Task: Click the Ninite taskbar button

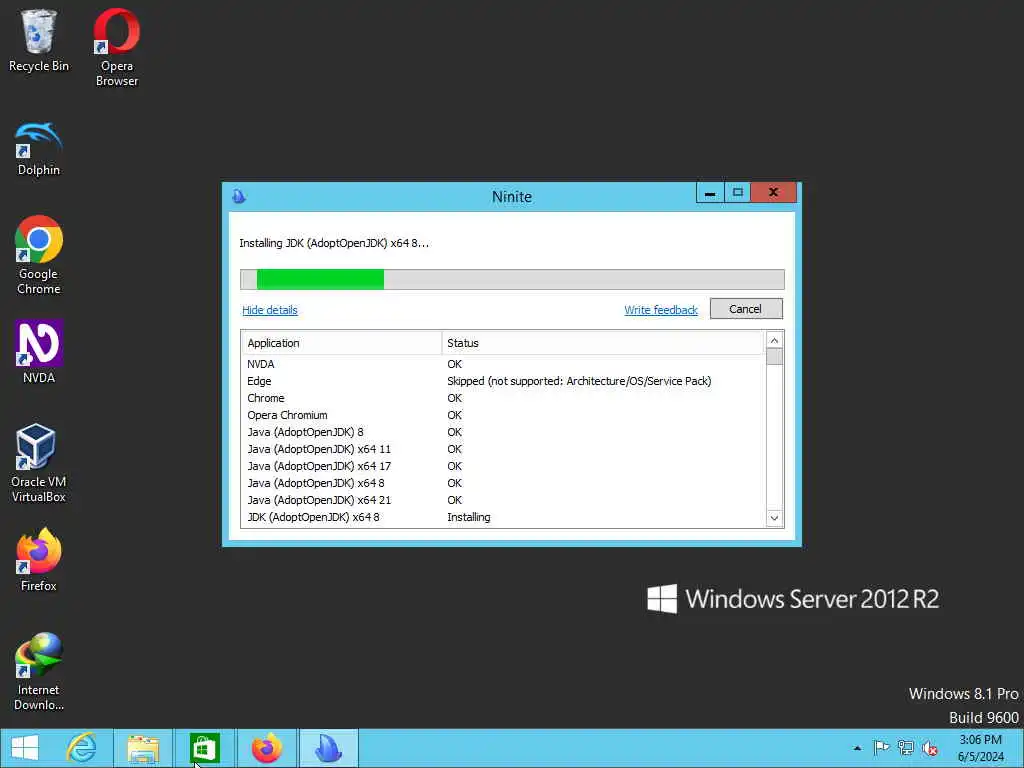Action: tap(328, 748)
